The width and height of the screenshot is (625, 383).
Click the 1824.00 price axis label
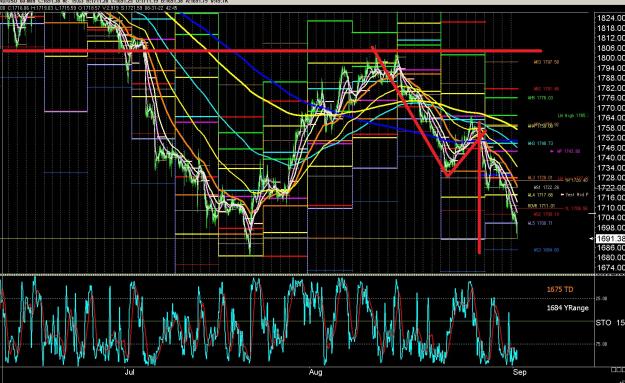pos(611,18)
